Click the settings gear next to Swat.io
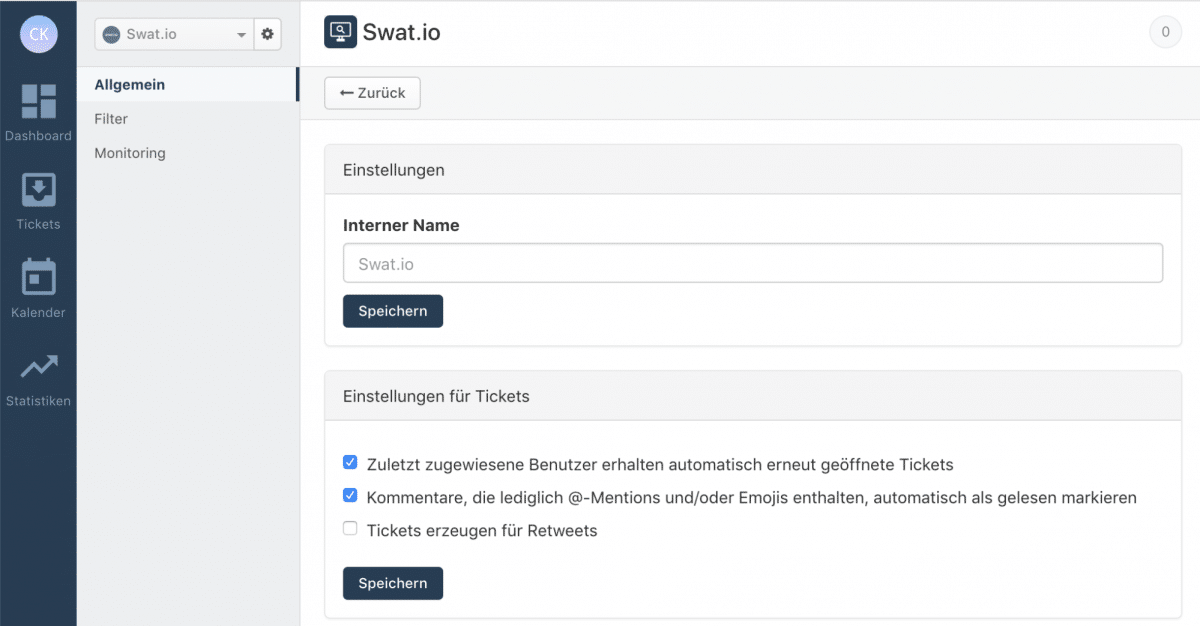This screenshot has width=1200, height=626. [x=267, y=34]
